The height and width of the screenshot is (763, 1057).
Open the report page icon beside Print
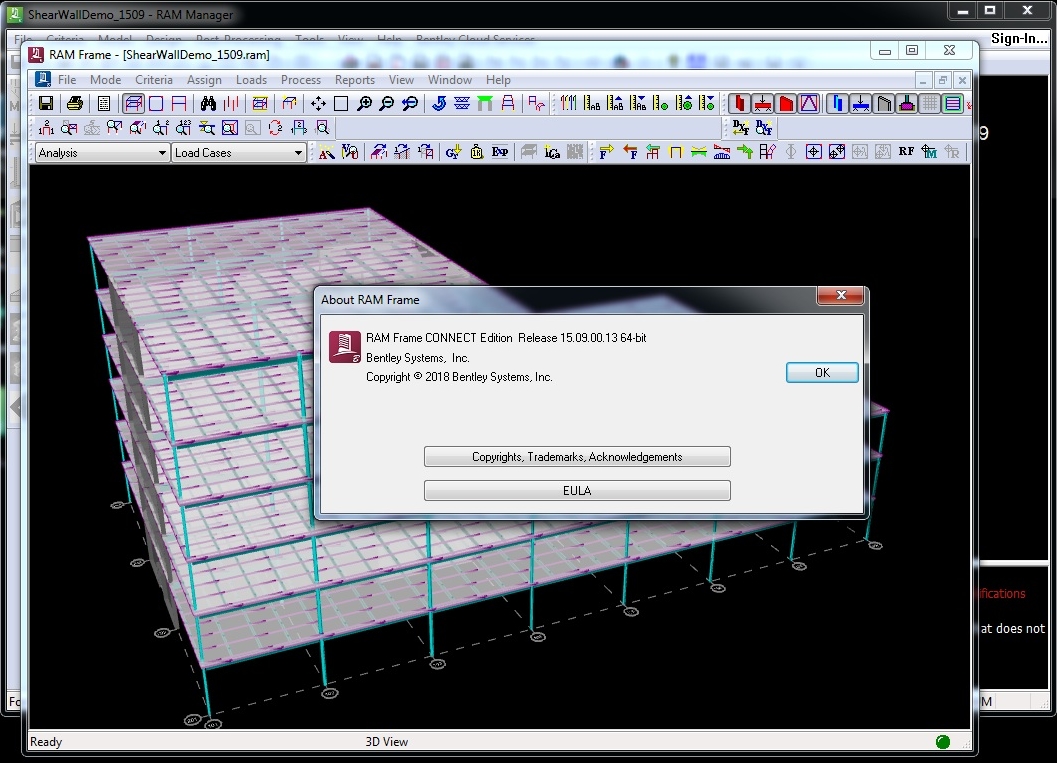[104, 103]
